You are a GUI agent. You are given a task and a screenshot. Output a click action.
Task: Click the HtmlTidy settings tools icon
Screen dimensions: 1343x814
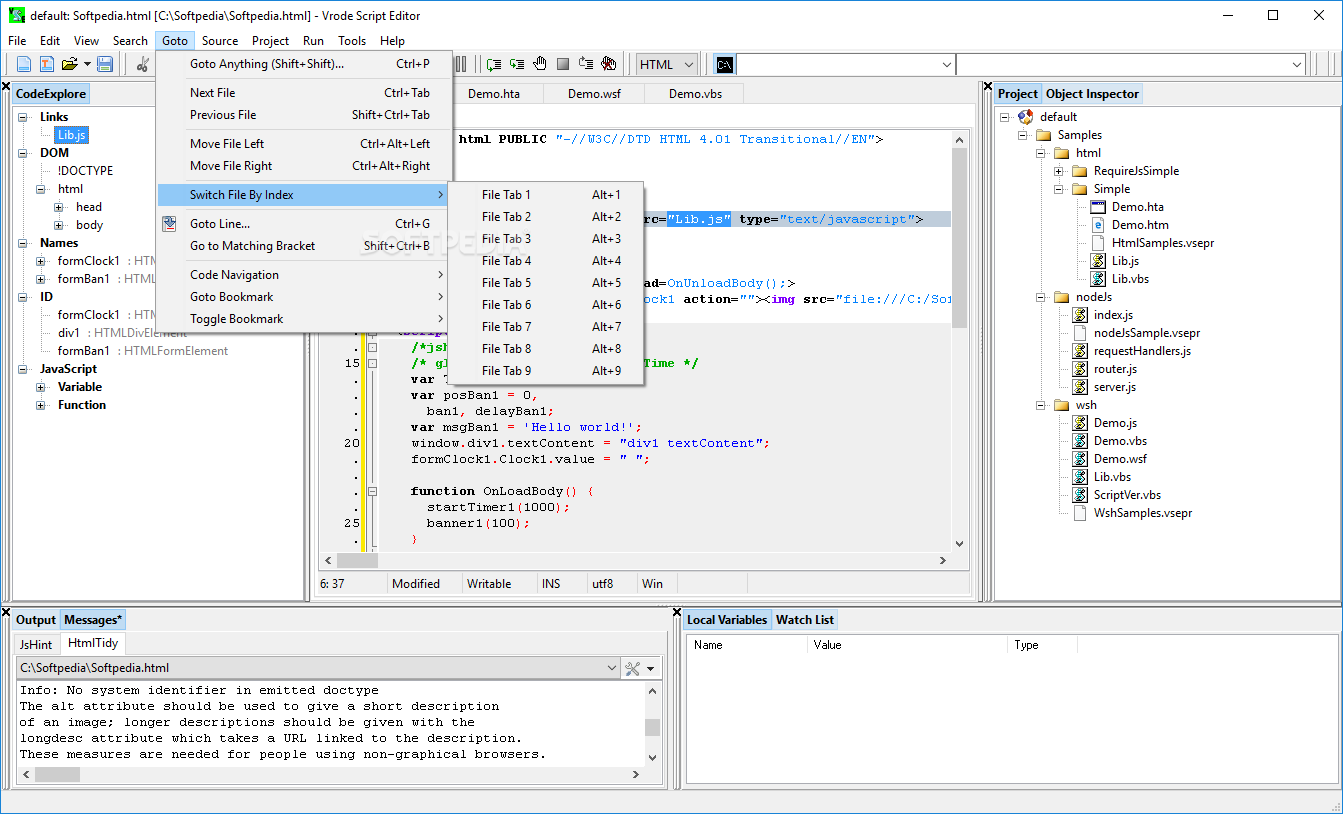pyautogui.click(x=632, y=668)
